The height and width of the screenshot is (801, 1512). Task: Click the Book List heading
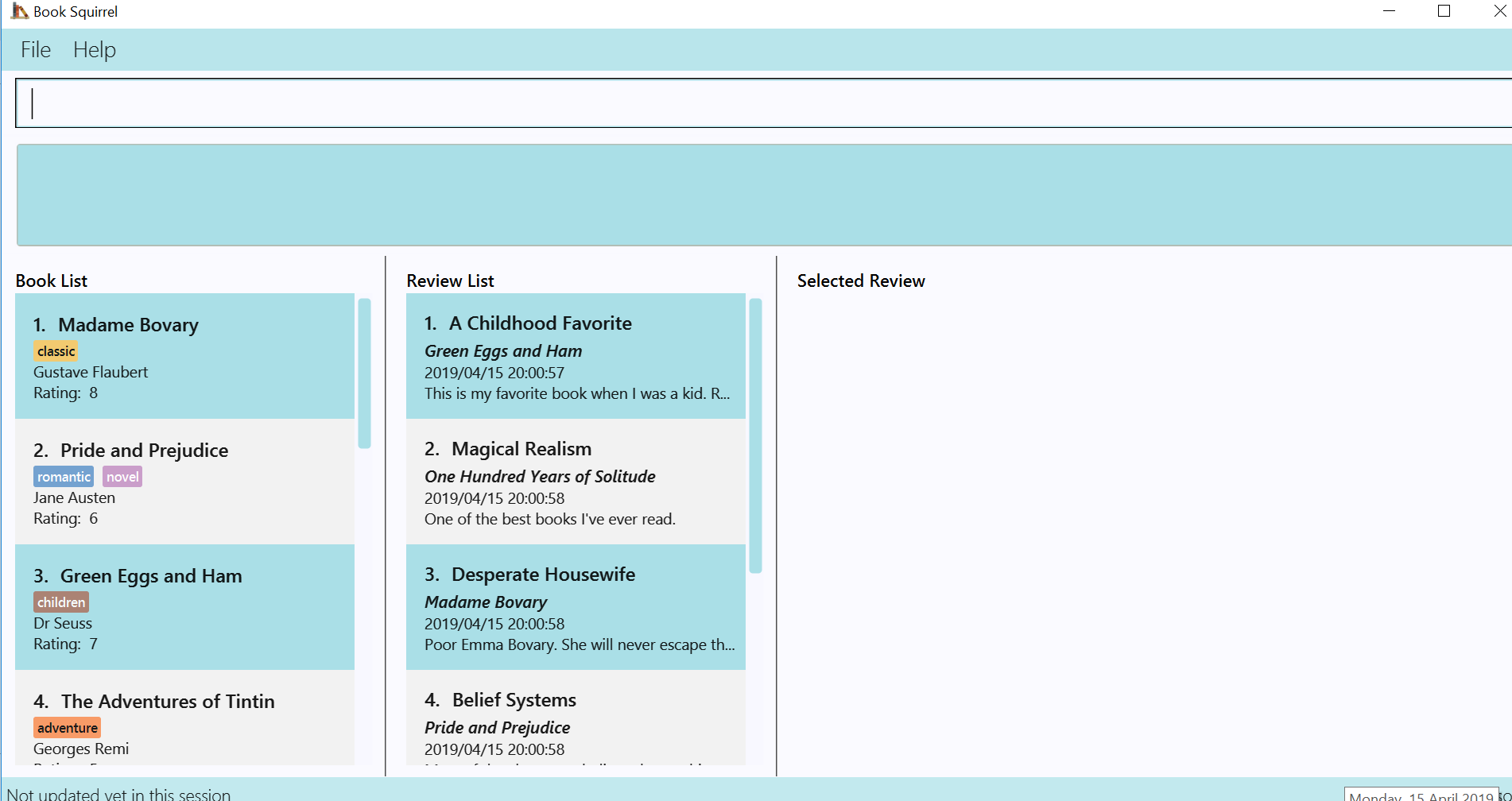tap(52, 281)
